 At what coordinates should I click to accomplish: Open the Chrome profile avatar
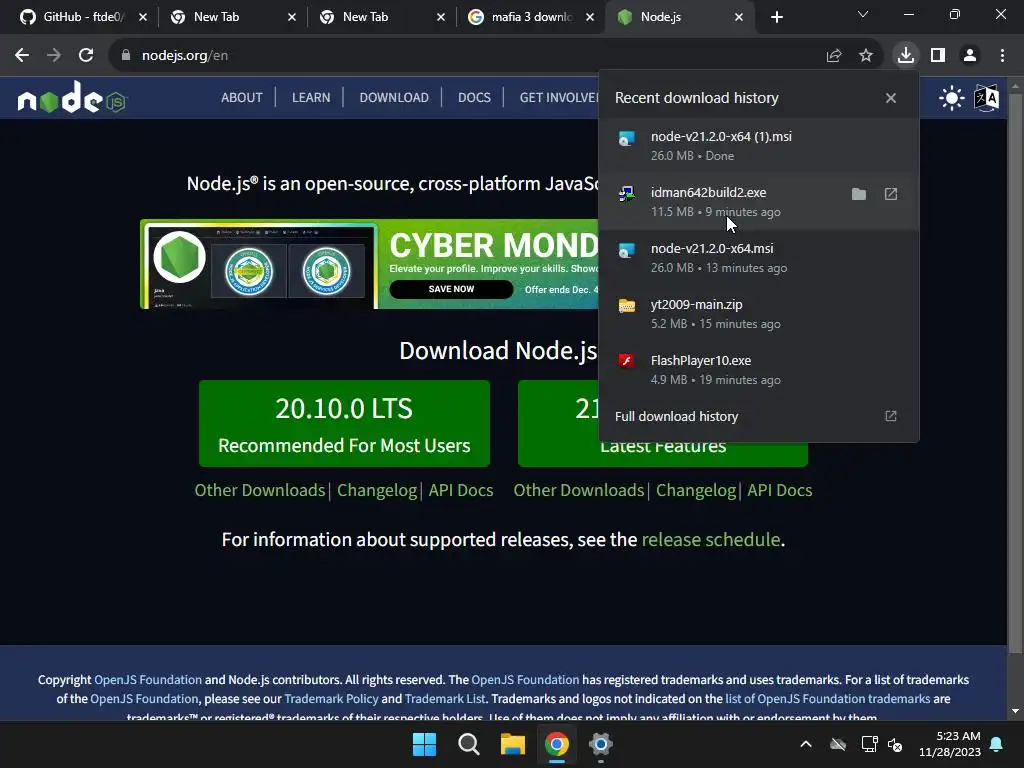[x=970, y=56]
